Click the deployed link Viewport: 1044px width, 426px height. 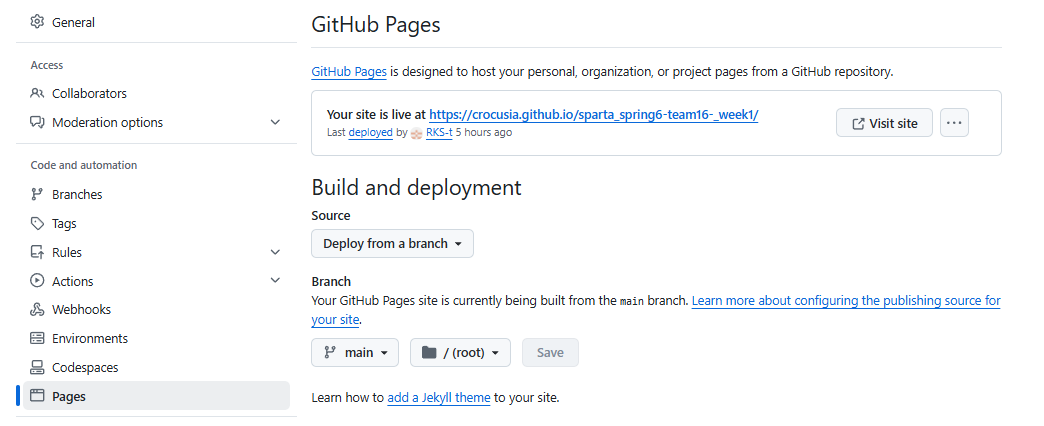click(370, 132)
